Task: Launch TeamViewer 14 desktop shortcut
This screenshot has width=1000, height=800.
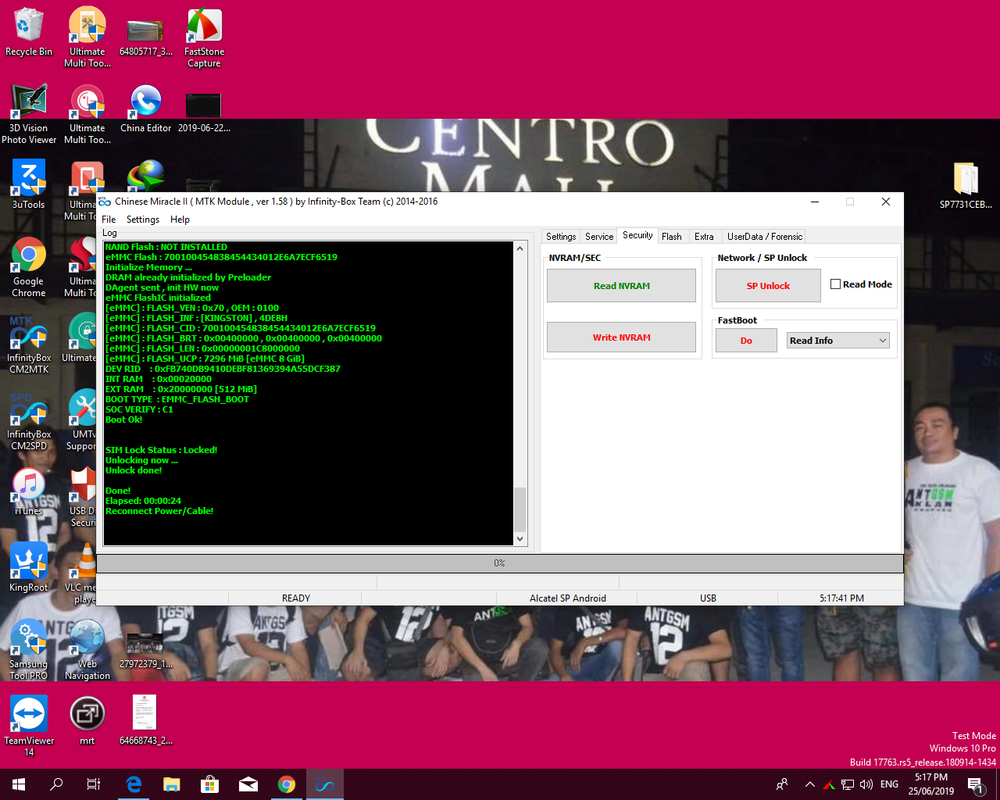Action: [29, 726]
